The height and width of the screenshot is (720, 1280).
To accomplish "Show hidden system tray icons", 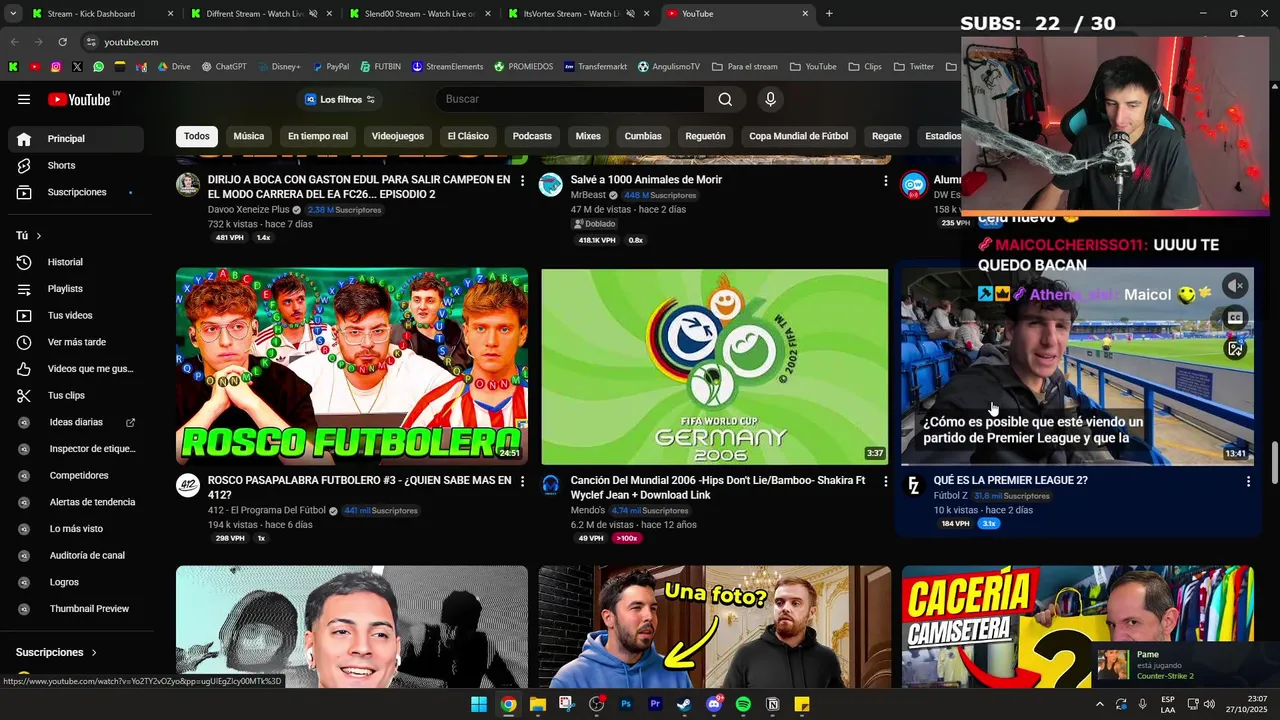I will tap(1099, 704).
